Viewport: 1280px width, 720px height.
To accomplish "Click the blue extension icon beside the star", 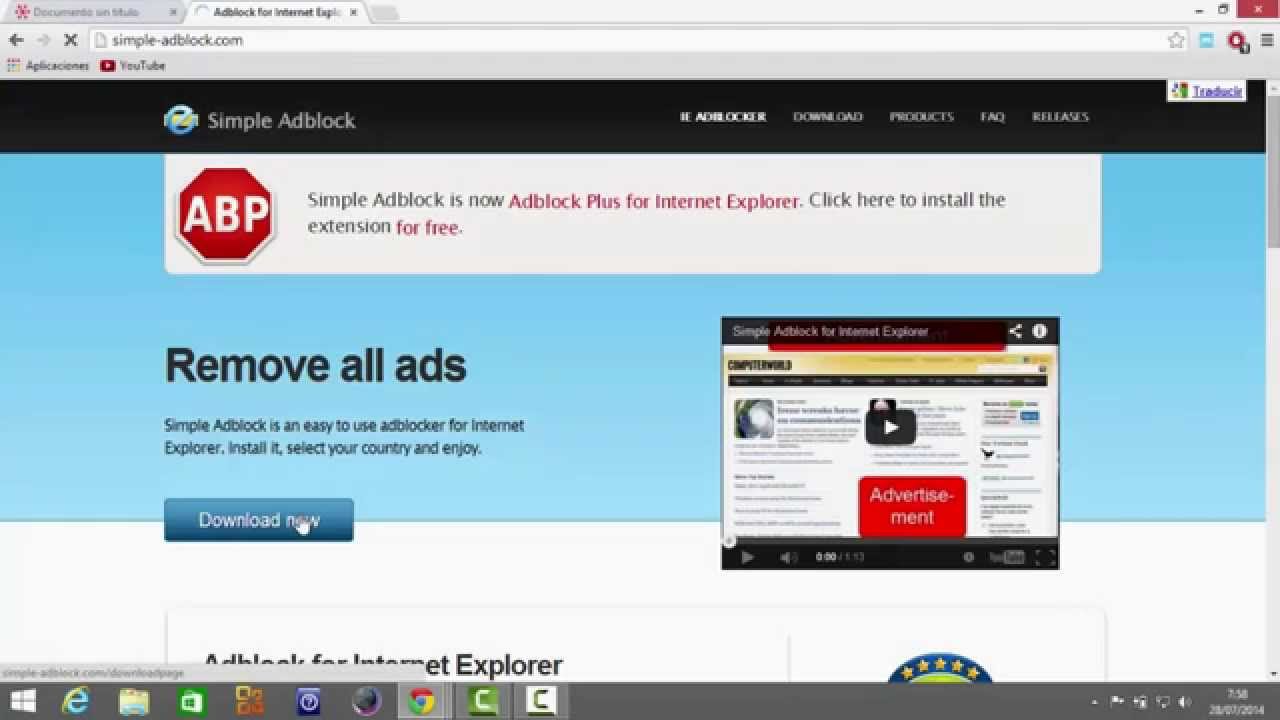I will coord(1207,40).
